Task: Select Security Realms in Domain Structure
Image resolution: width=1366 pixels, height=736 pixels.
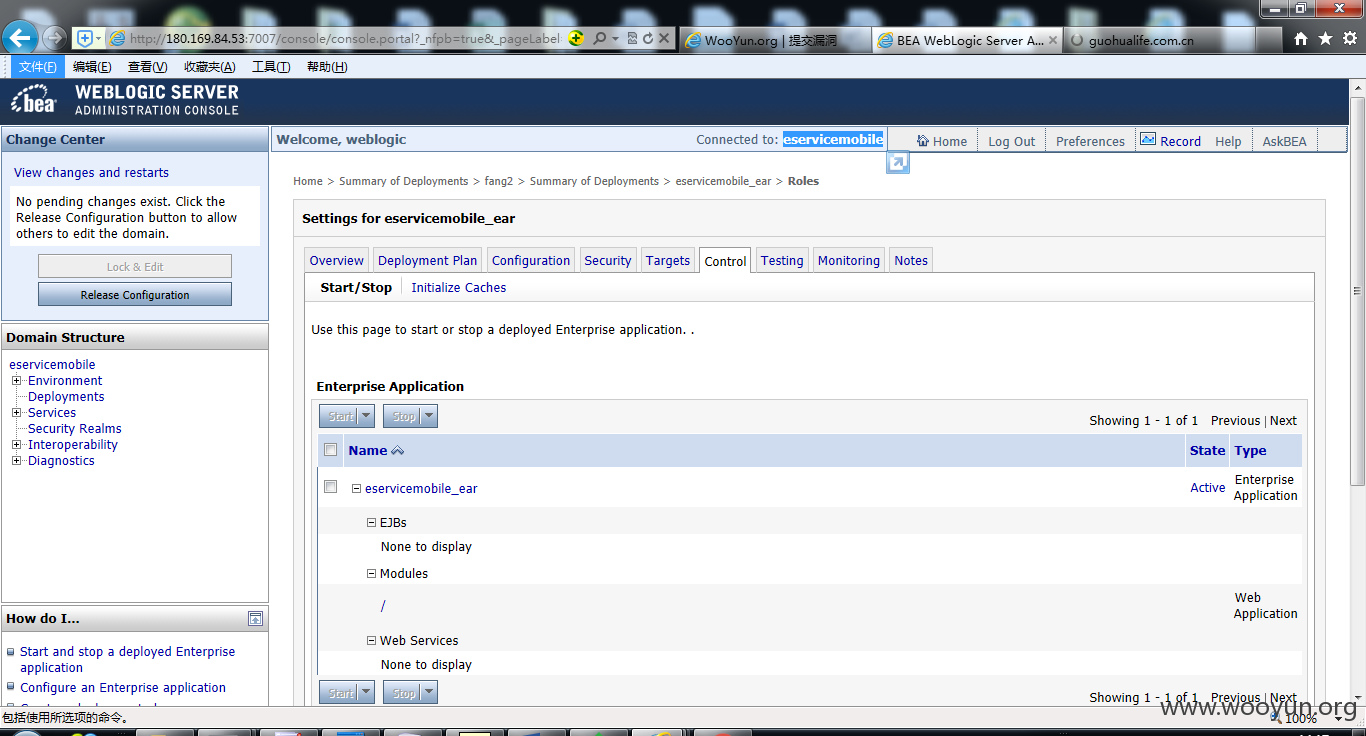Action: coord(75,429)
